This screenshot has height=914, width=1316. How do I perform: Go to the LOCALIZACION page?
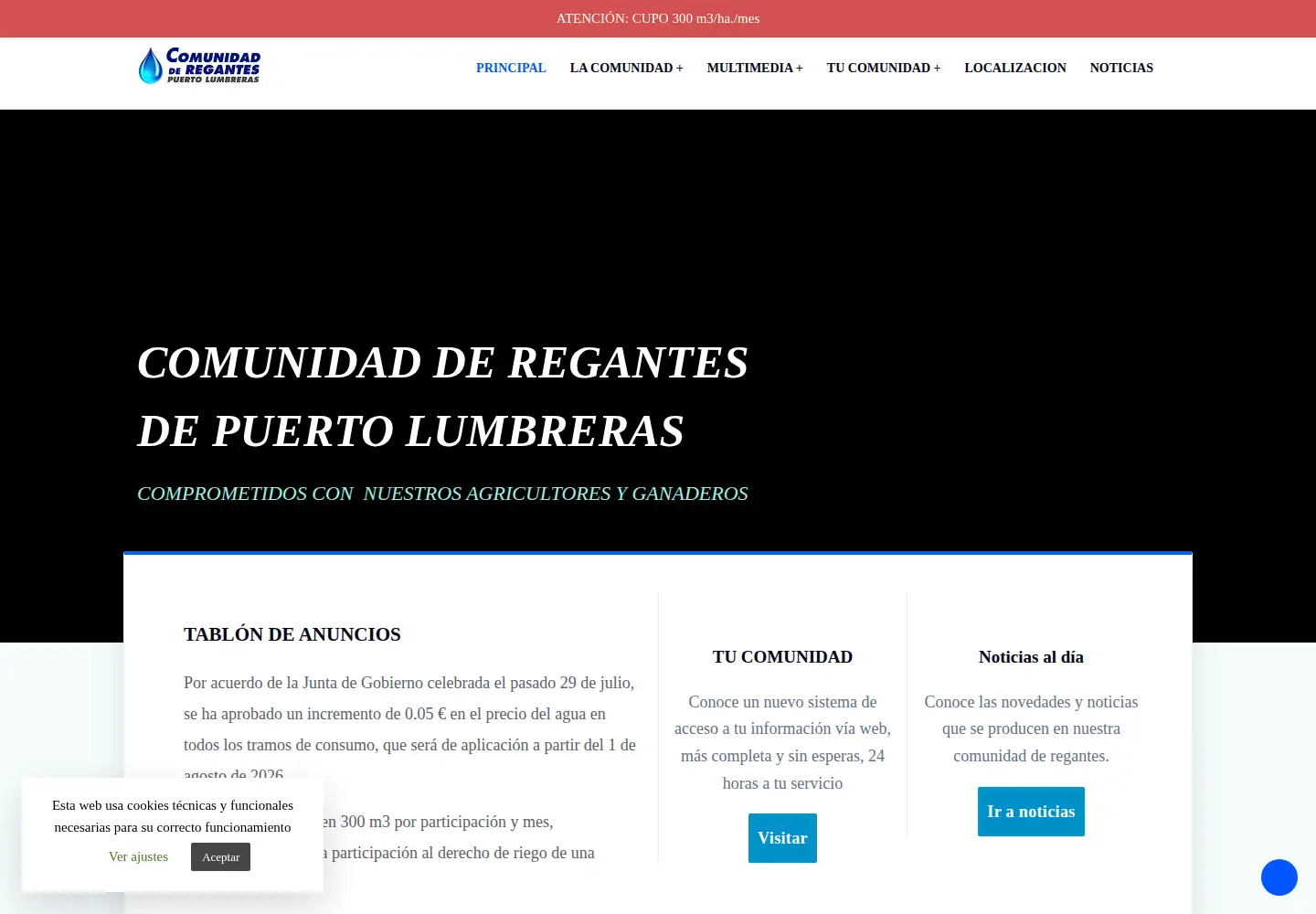[1015, 68]
